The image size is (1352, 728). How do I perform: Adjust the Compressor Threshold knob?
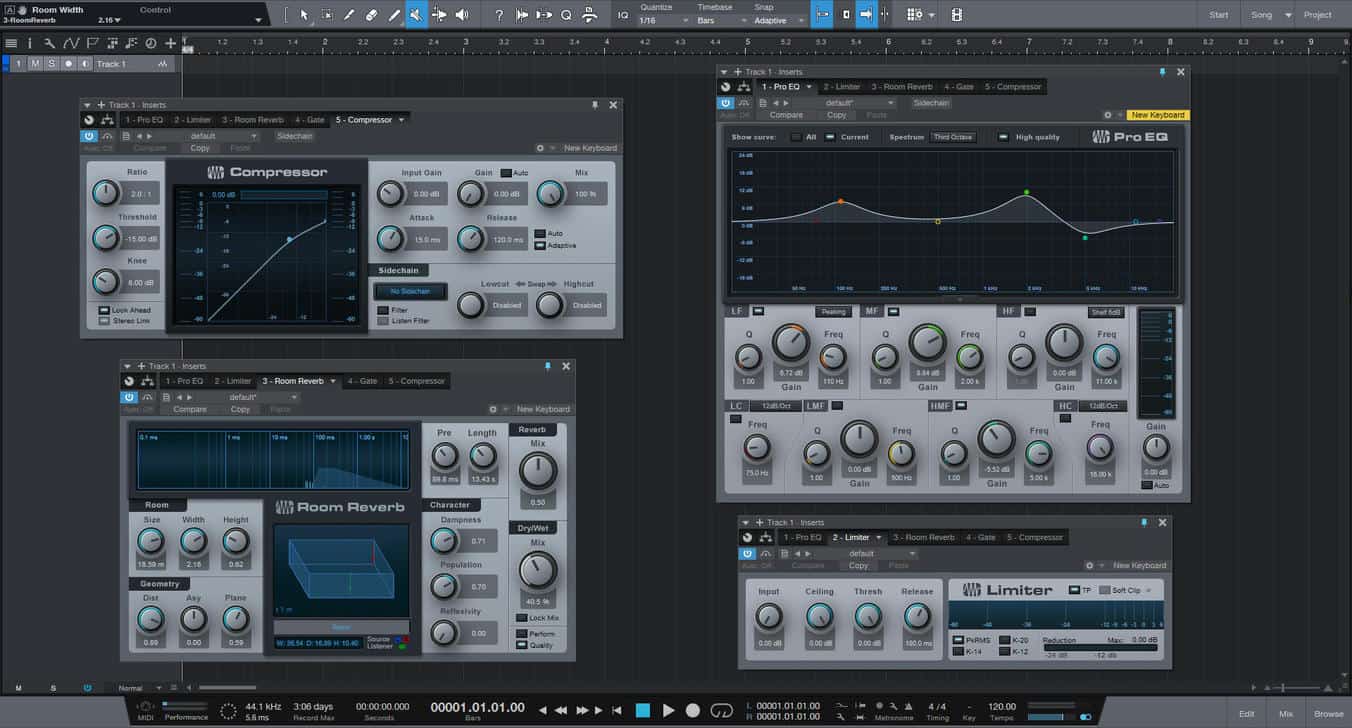tap(105, 238)
